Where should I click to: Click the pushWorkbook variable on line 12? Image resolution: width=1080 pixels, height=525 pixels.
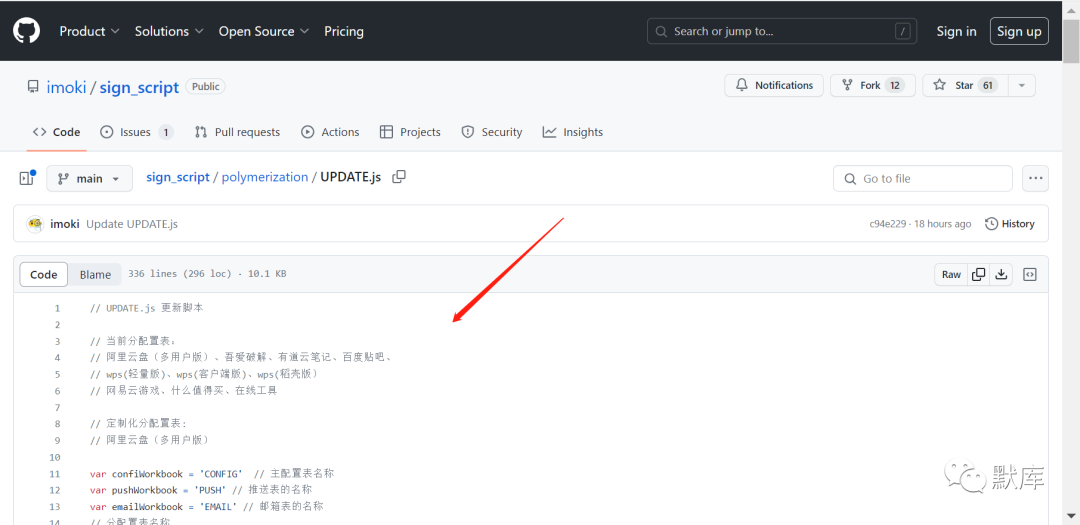click(145, 490)
